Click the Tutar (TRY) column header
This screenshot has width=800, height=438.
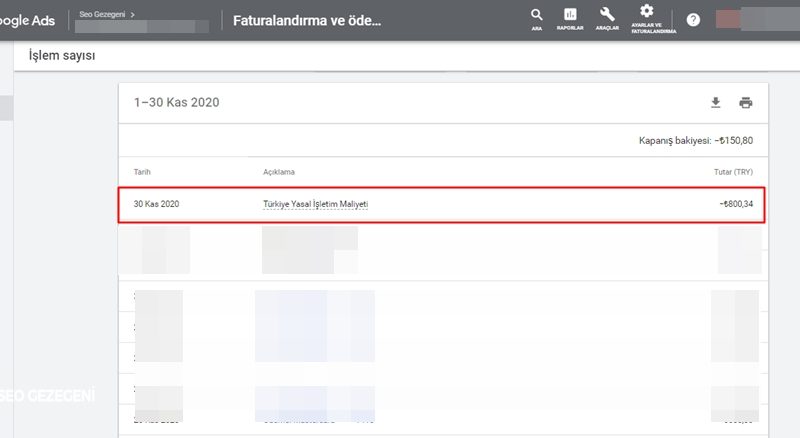tap(733, 172)
